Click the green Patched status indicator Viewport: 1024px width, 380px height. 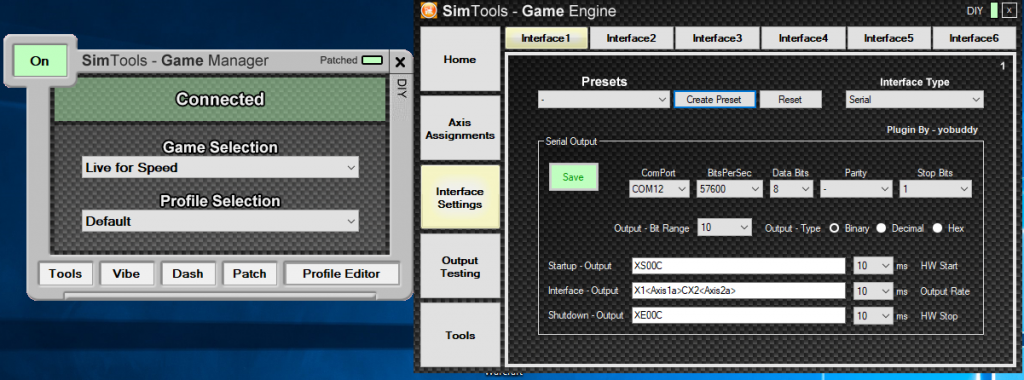click(x=372, y=60)
